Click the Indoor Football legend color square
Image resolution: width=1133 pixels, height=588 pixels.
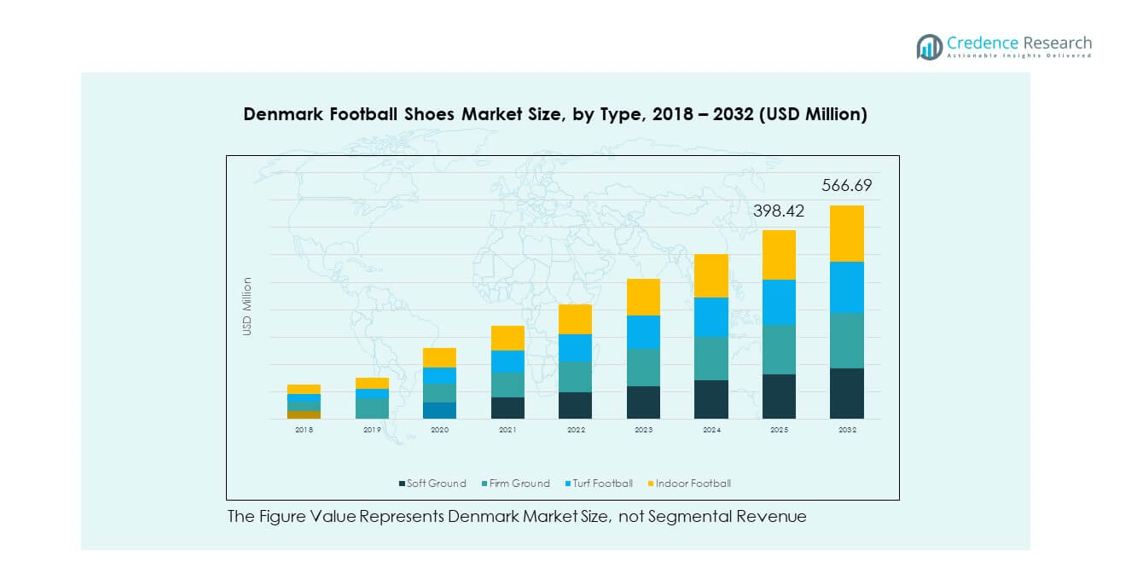[x=651, y=484]
